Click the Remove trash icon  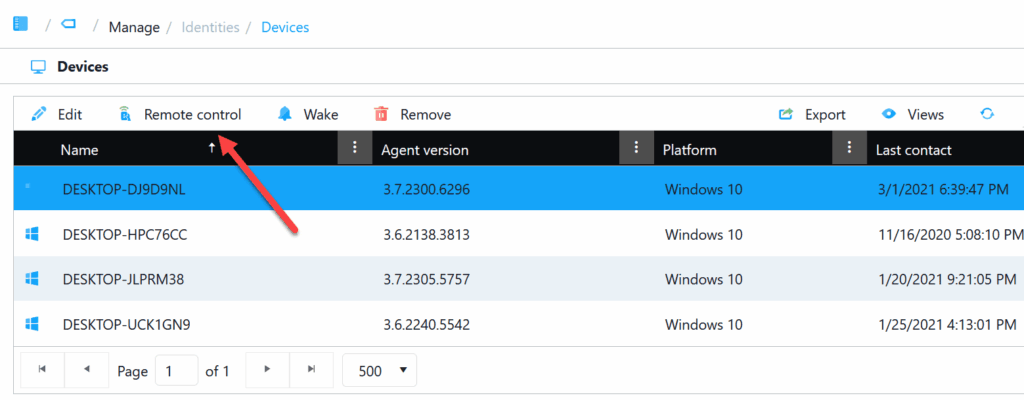tap(381, 114)
